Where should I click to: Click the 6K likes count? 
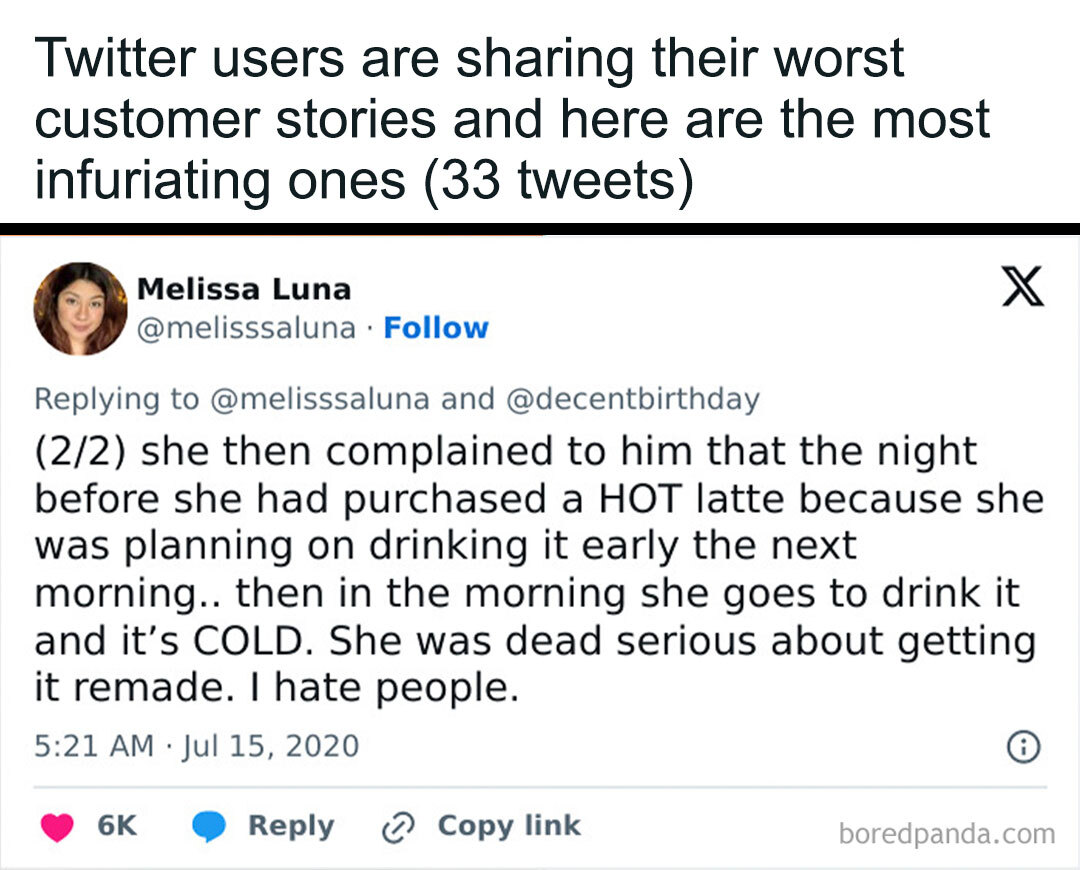[117, 826]
